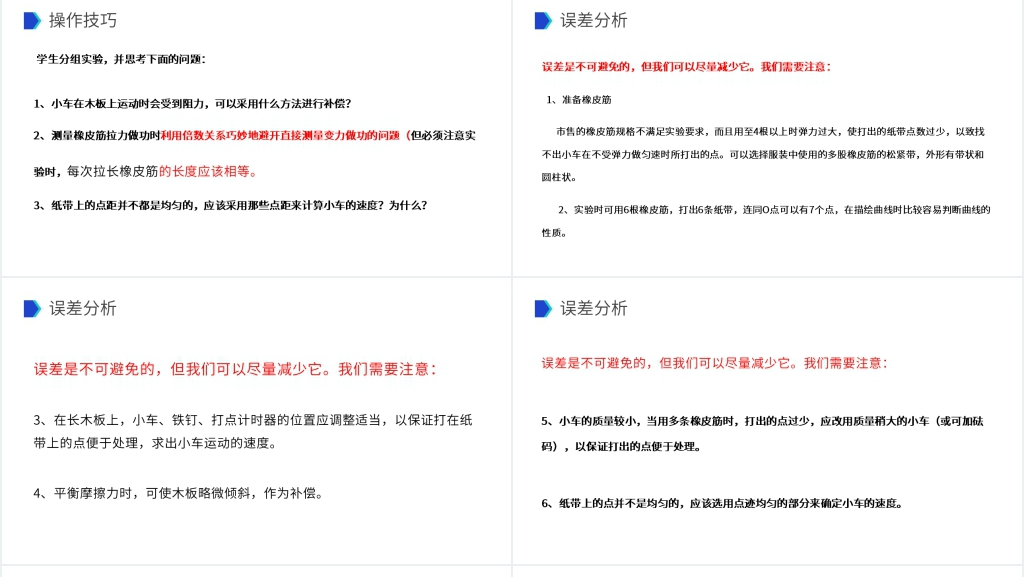This screenshot has width=1024, height=577.
Task: Click the subheading 1、准备橡皮筋
Action: coord(579,100)
